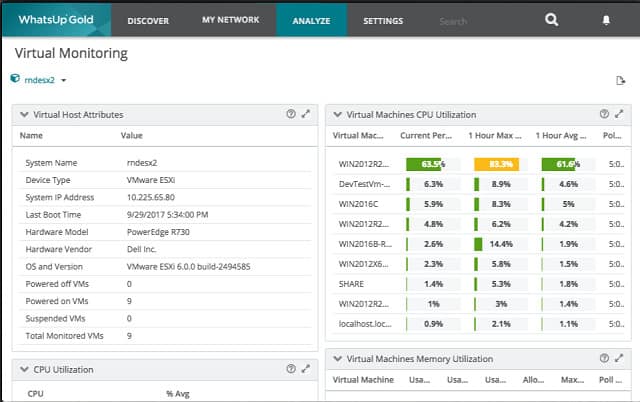Viewport: 640px width, 402px height.
Task: Click into the Search field
Action: pyautogui.click(x=453, y=21)
